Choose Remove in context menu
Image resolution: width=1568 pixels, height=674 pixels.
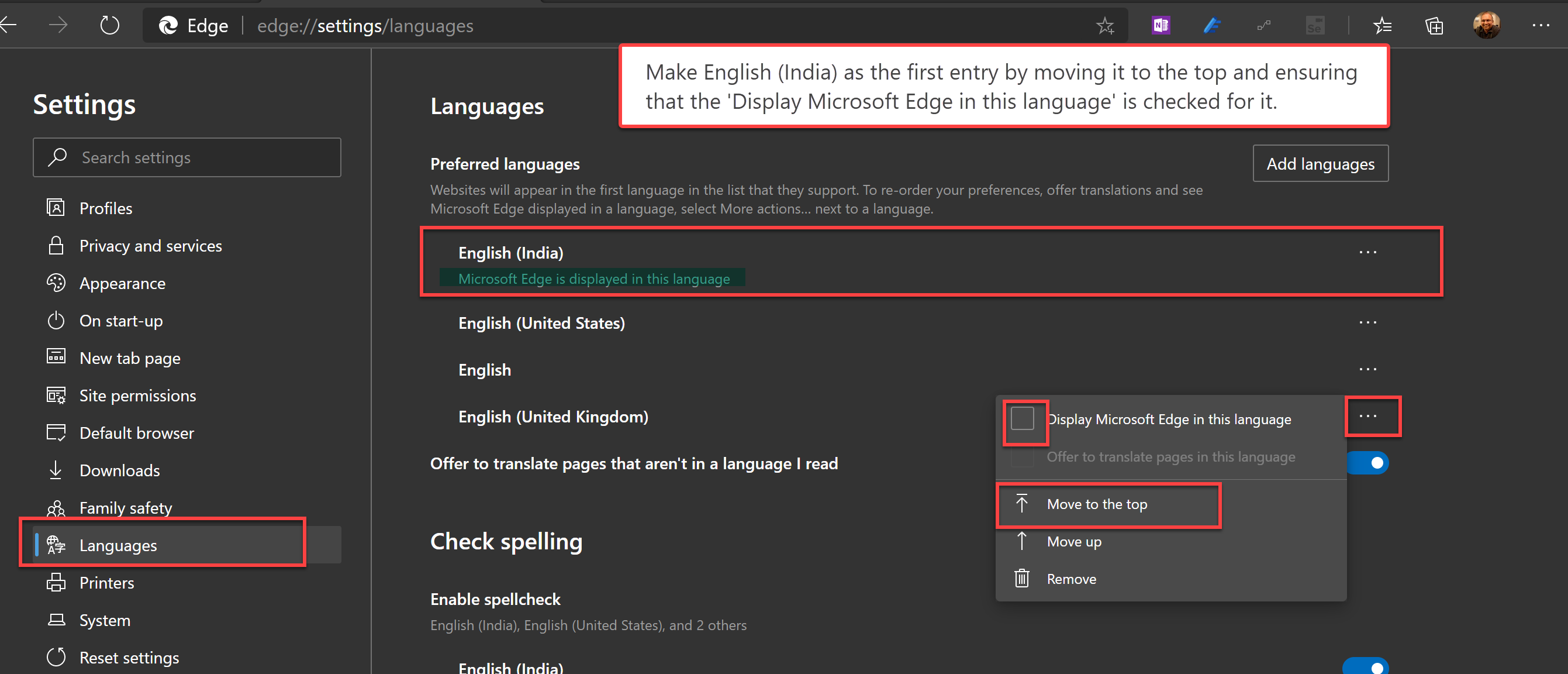(1170, 578)
